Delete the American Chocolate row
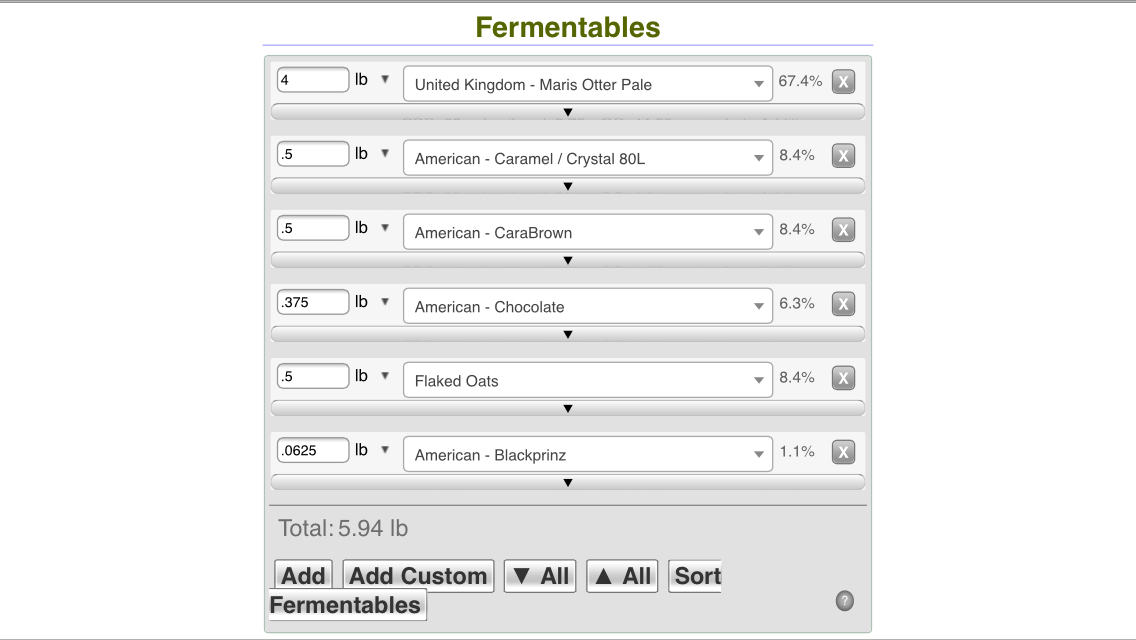1136x640 pixels. pos(843,304)
